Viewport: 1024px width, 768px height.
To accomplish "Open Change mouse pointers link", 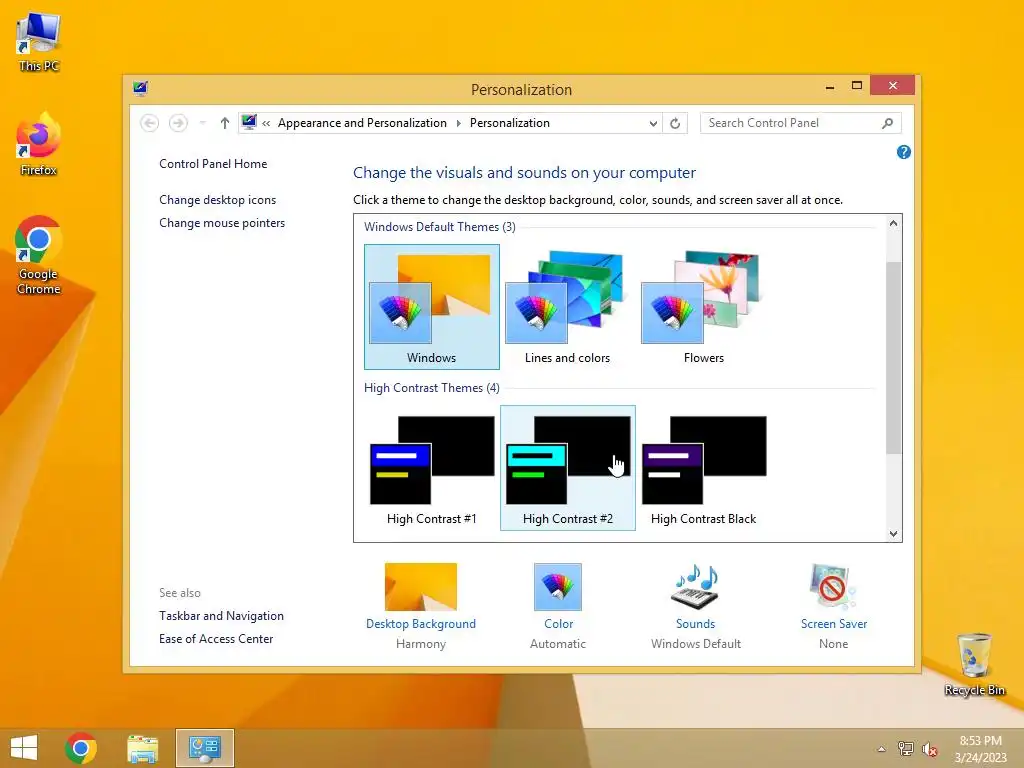I will pos(222,223).
